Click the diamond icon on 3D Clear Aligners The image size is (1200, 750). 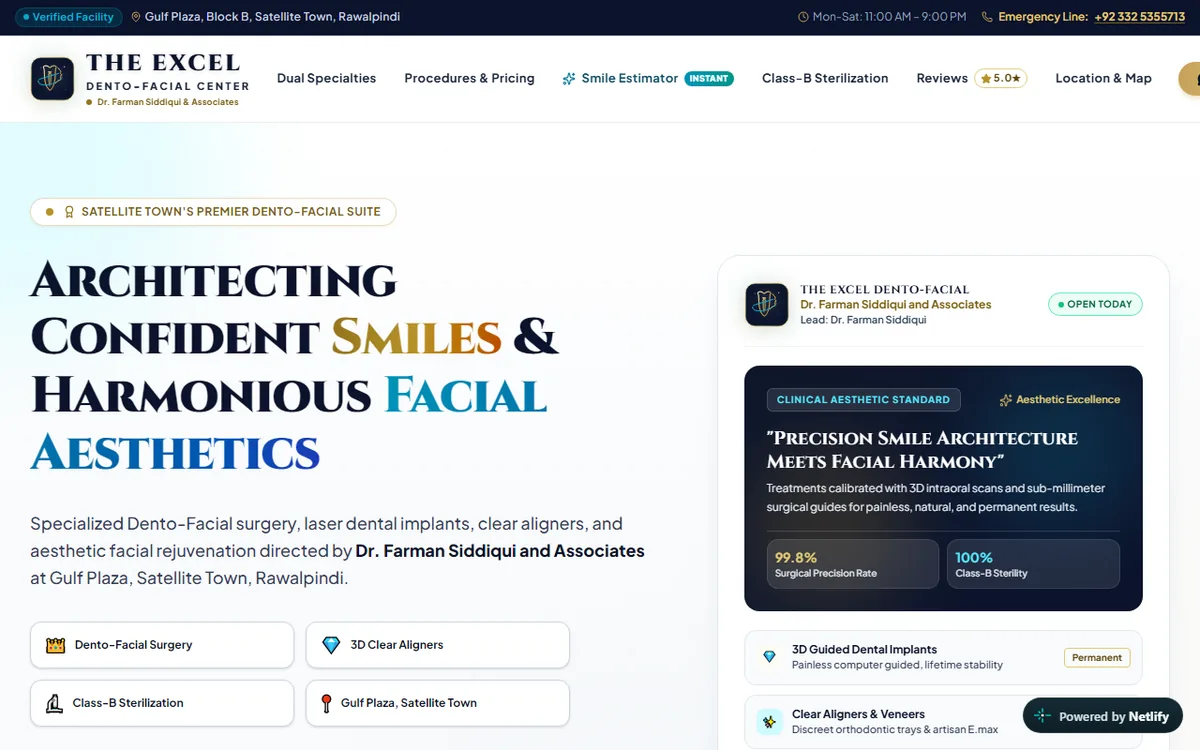331,645
